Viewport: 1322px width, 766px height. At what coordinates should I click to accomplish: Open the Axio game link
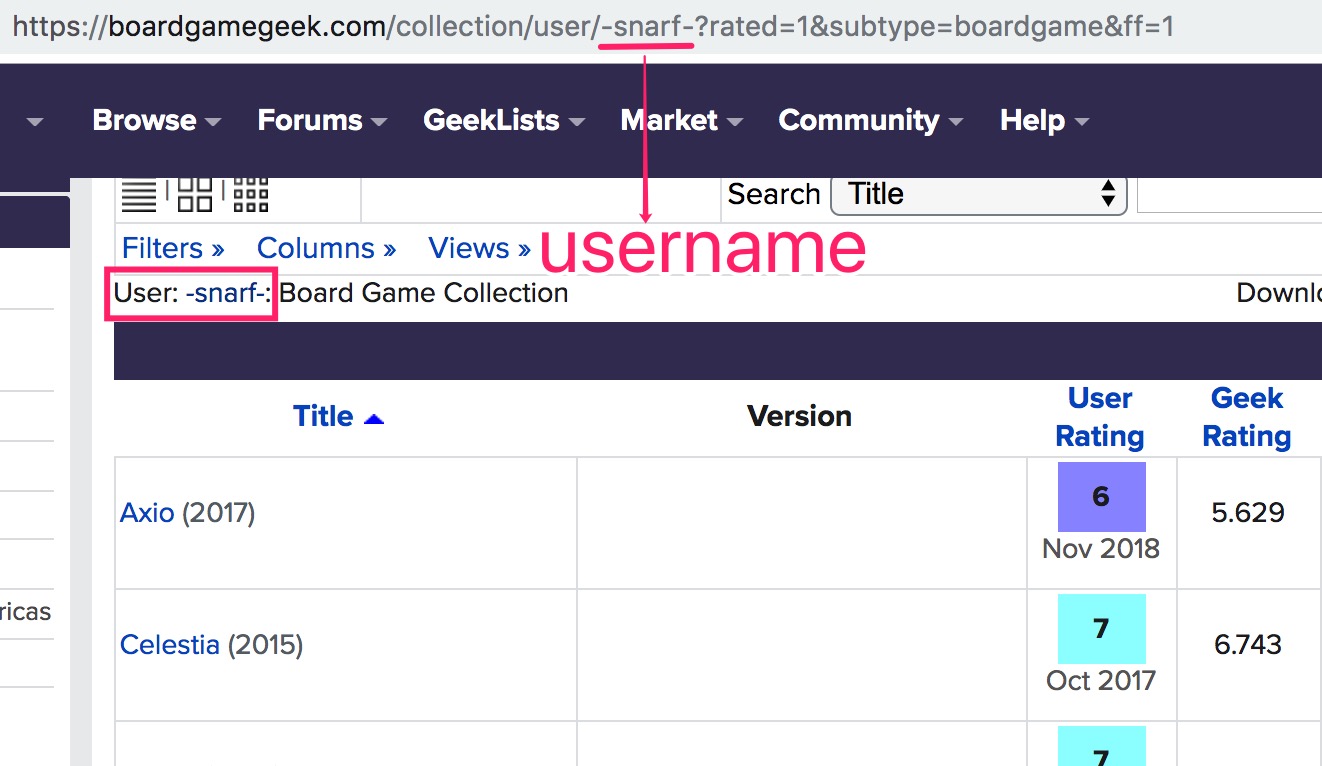[x=147, y=513]
